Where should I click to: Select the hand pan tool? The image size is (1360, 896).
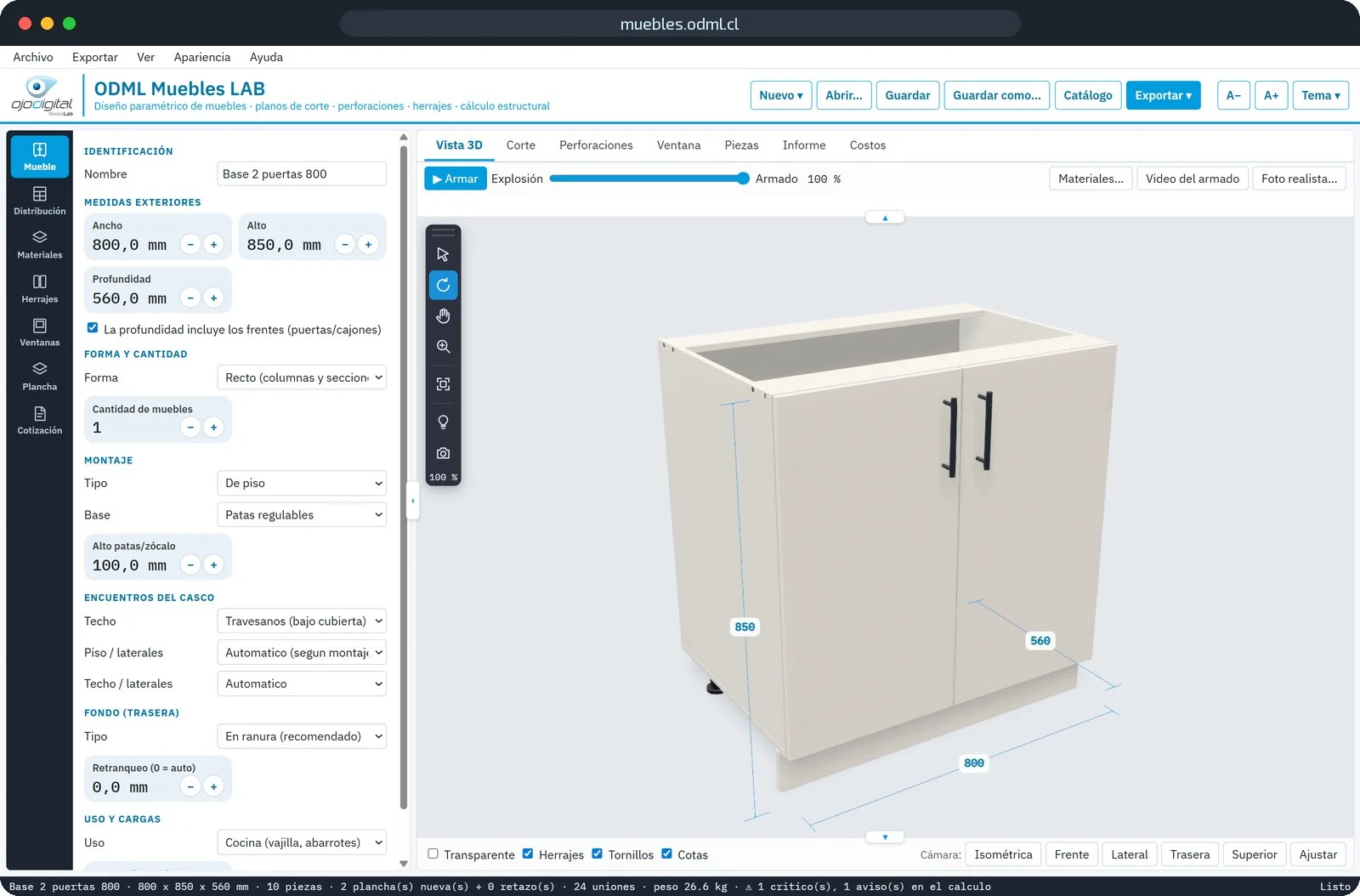click(x=443, y=315)
